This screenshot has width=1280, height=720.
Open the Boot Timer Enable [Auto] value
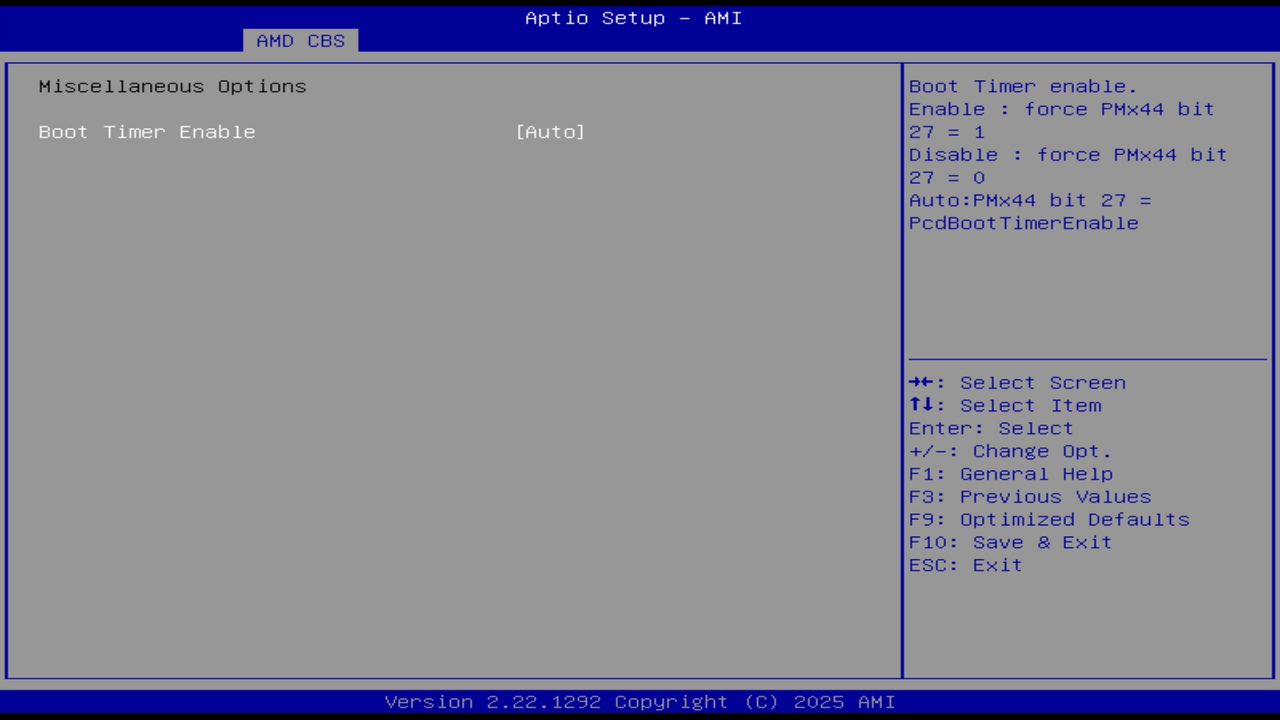click(x=550, y=132)
